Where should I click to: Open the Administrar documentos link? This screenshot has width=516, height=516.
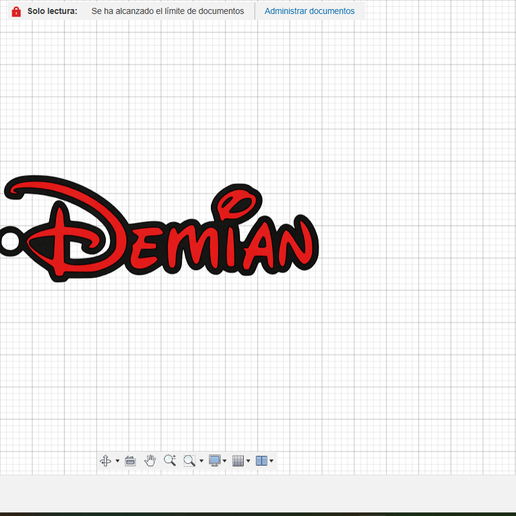309,11
